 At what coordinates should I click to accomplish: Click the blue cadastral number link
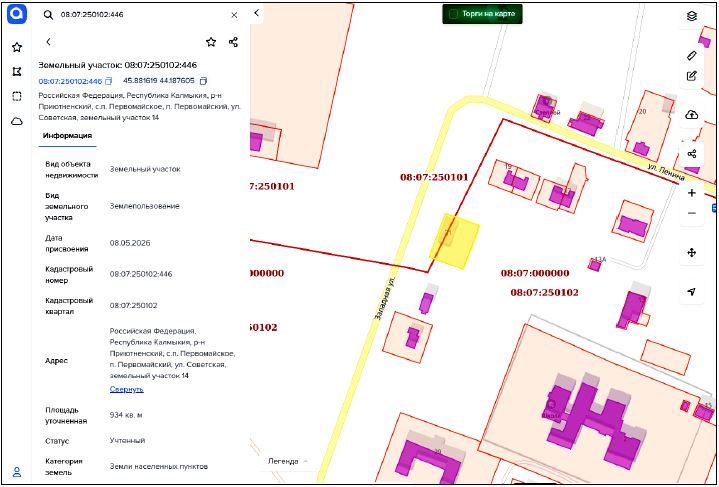click(x=70, y=81)
